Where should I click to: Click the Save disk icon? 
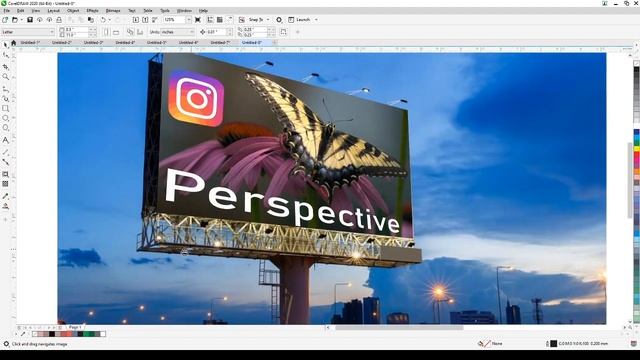coord(30,20)
